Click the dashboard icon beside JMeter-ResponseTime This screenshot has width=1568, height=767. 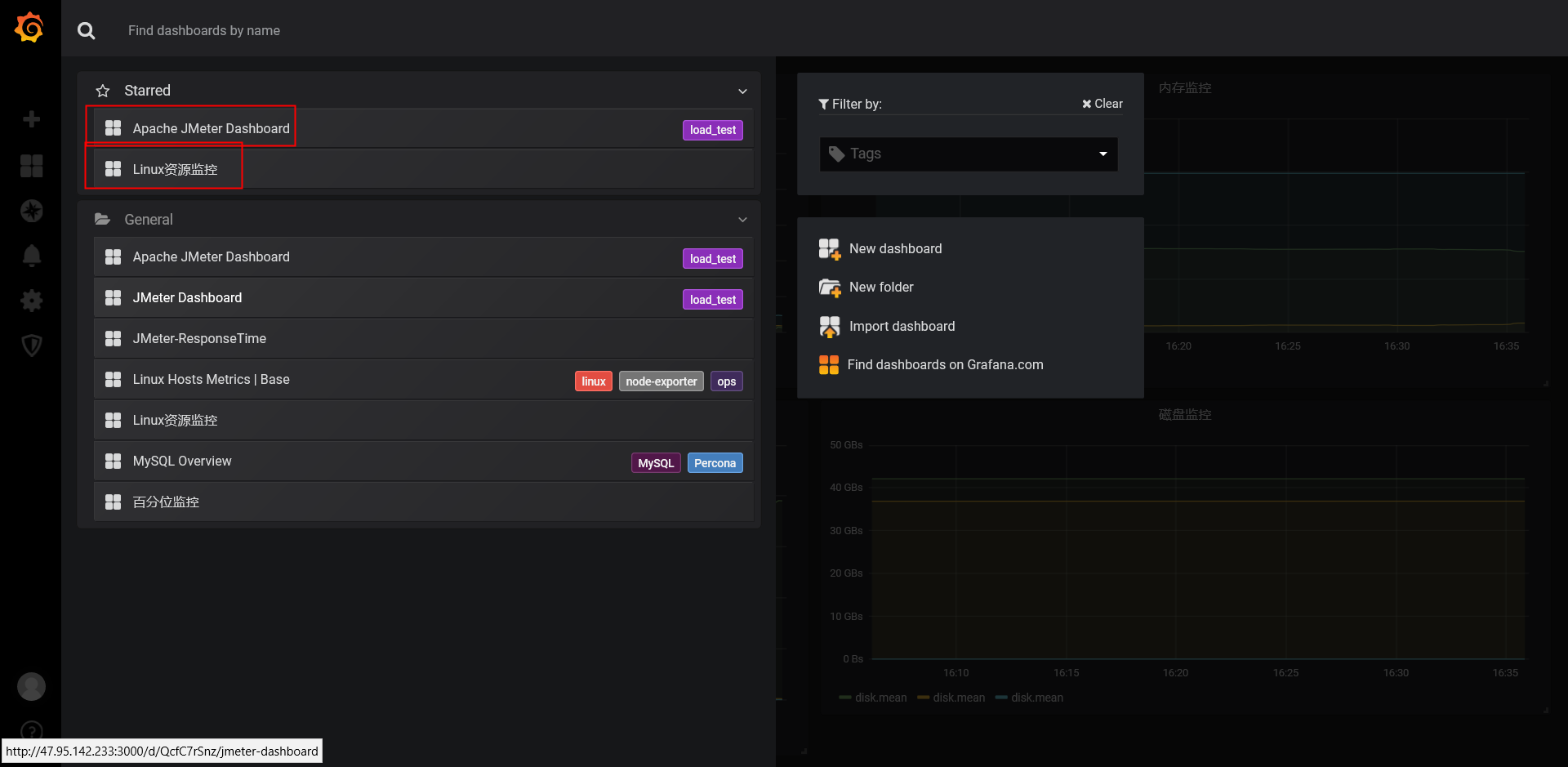pyautogui.click(x=113, y=338)
